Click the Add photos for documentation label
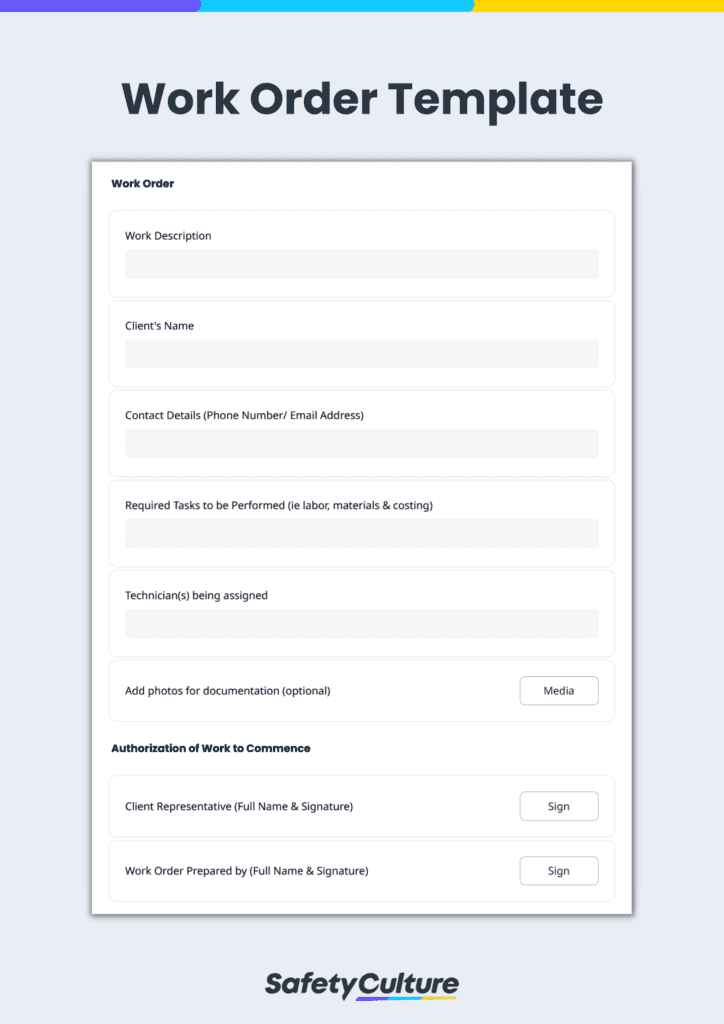 pos(227,691)
